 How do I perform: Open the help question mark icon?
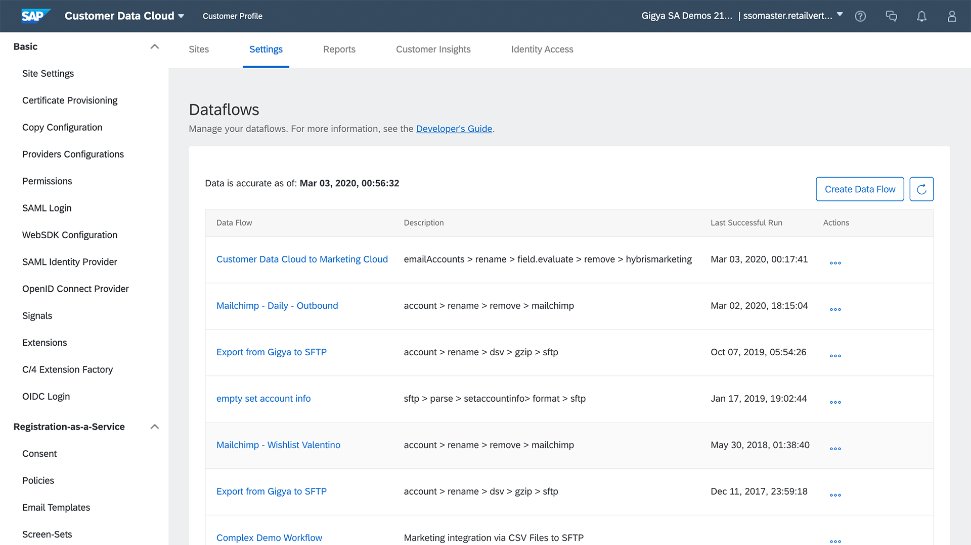(x=861, y=17)
